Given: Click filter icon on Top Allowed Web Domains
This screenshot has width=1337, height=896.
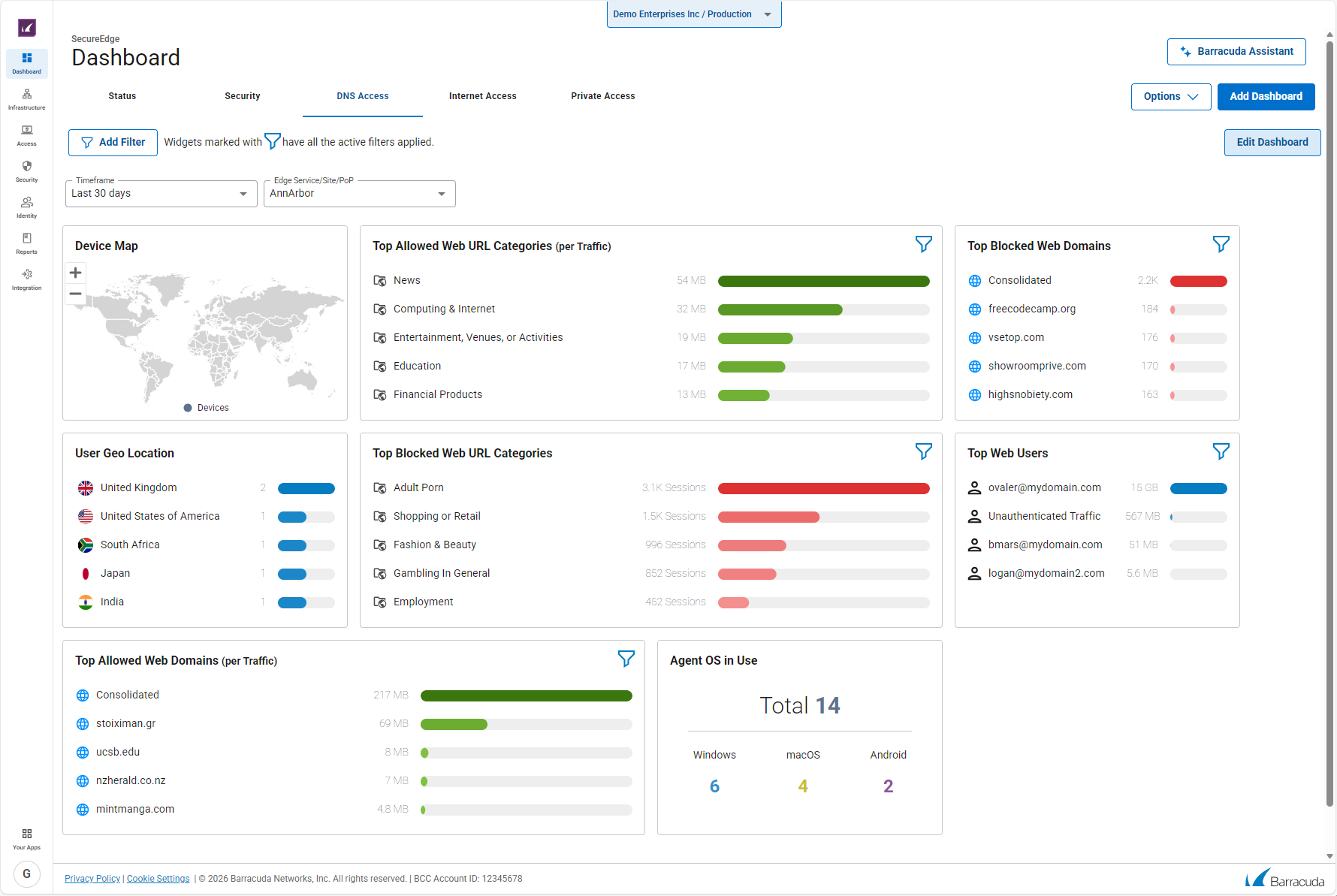Looking at the screenshot, I should (626, 659).
